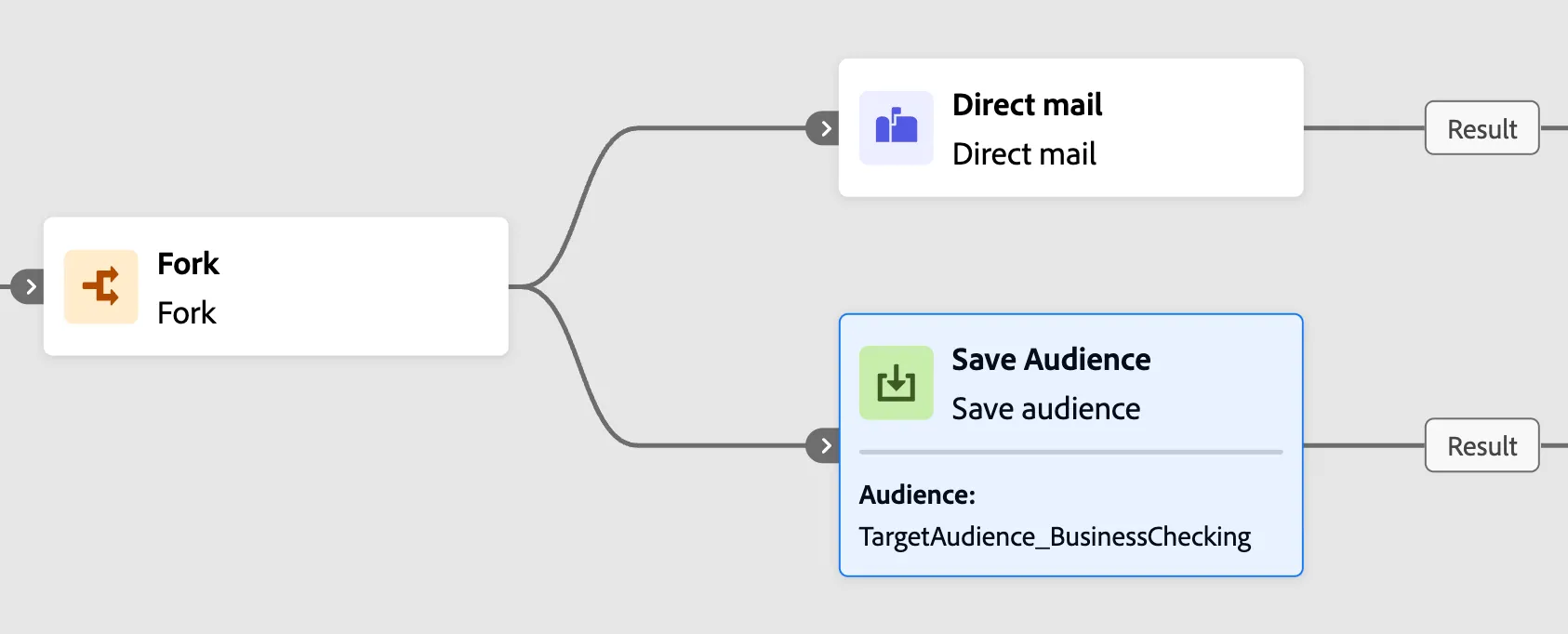
Task: Select the Save Audience activity card
Action: pyautogui.click(x=1071, y=445)
